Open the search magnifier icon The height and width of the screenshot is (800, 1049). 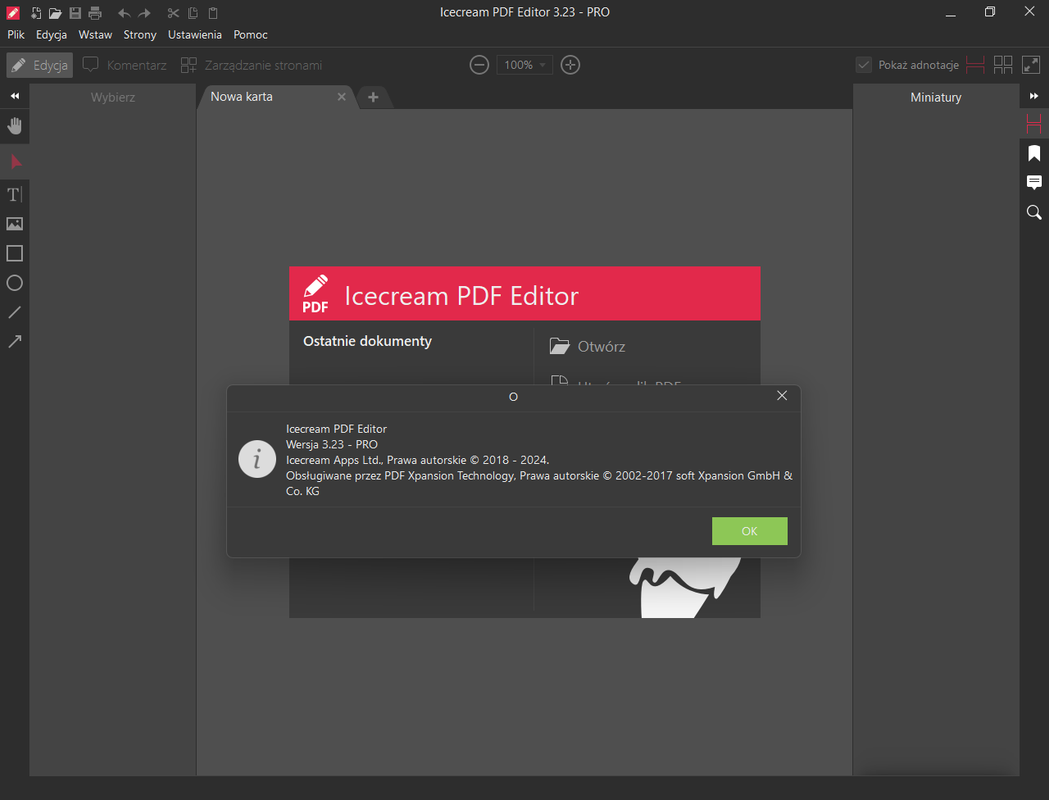[x=1034, y=213]
